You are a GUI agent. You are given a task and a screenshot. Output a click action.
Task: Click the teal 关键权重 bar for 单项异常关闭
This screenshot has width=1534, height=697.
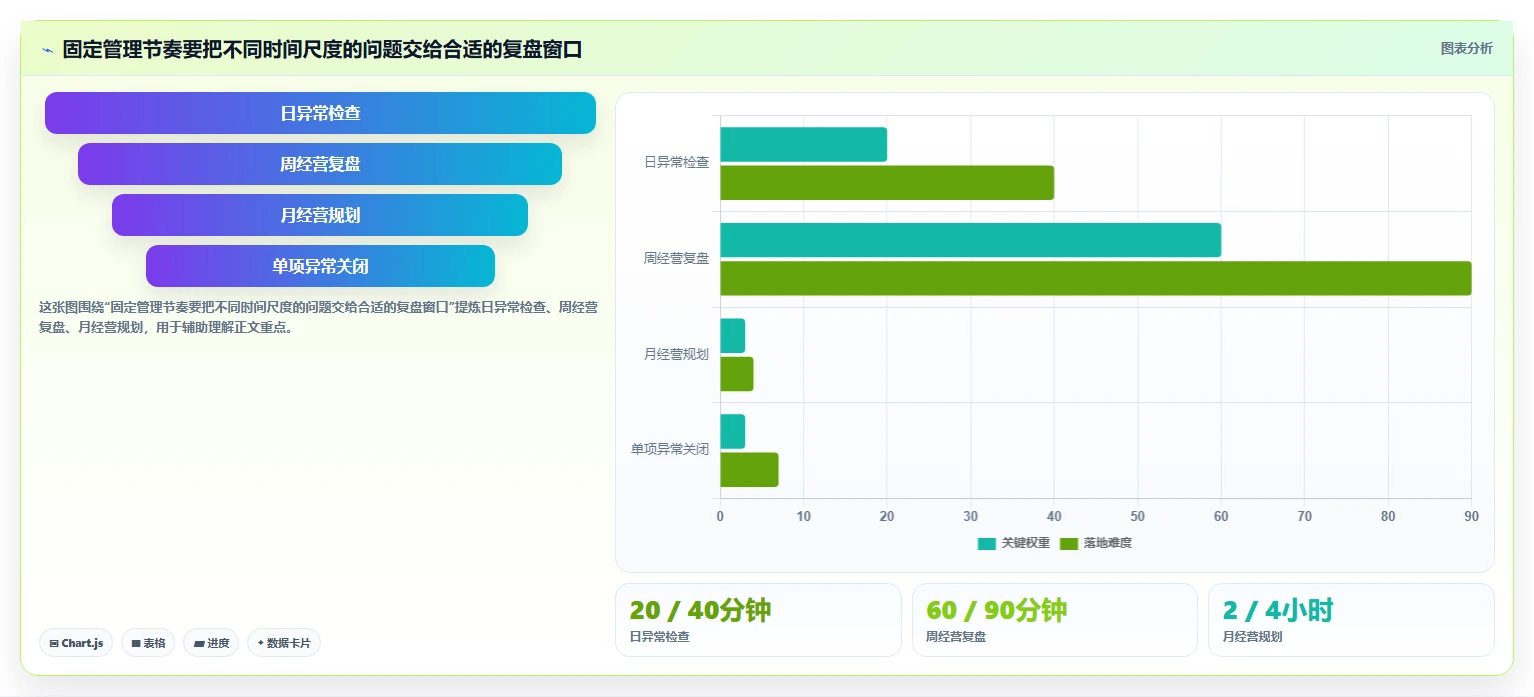(732, 431)
